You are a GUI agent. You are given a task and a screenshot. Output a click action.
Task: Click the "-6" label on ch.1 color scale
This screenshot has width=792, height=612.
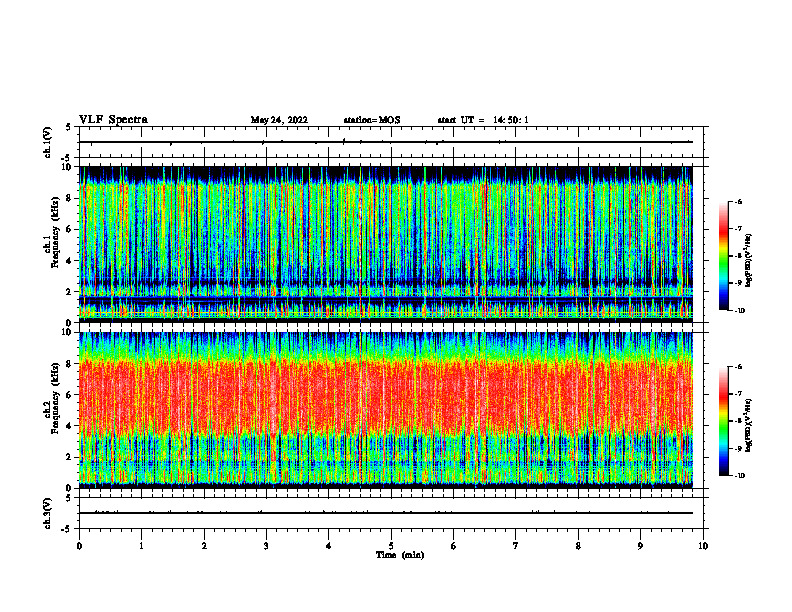(738, 202)
